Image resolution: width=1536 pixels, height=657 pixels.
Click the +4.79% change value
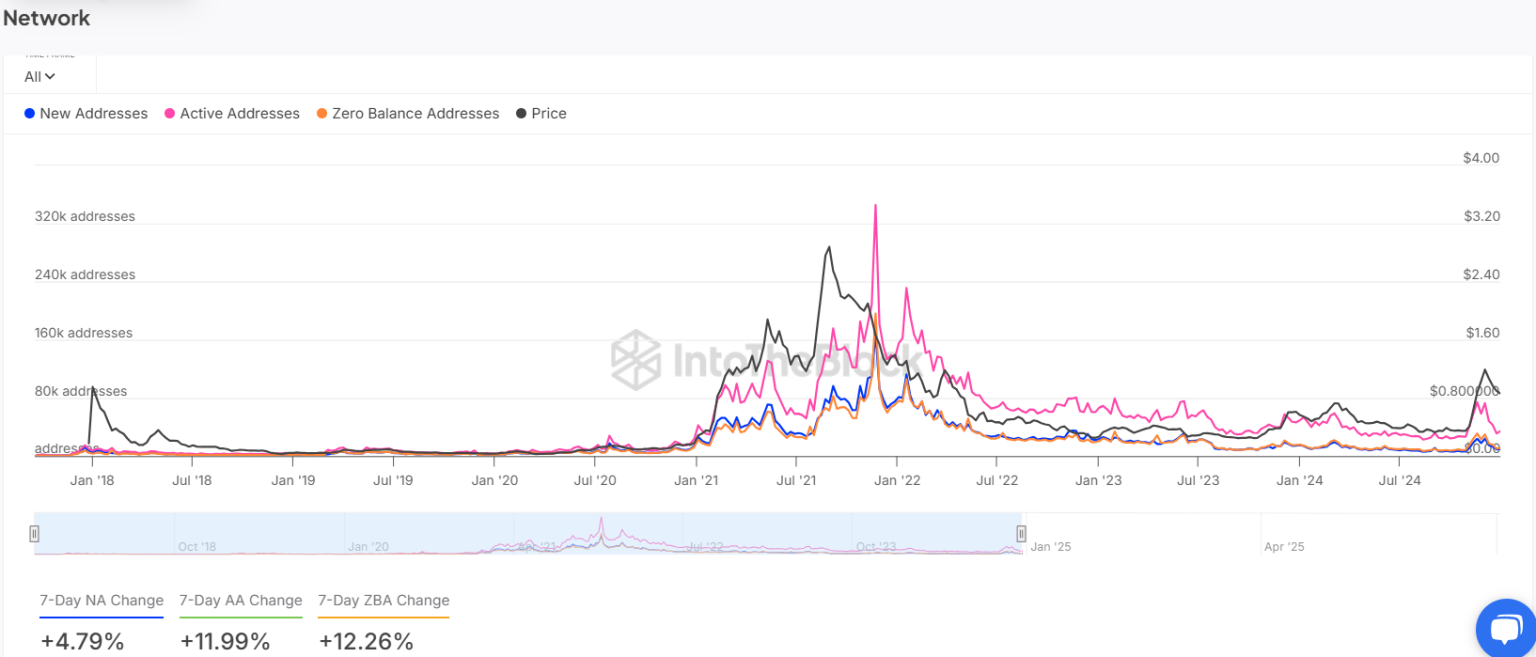82,642
